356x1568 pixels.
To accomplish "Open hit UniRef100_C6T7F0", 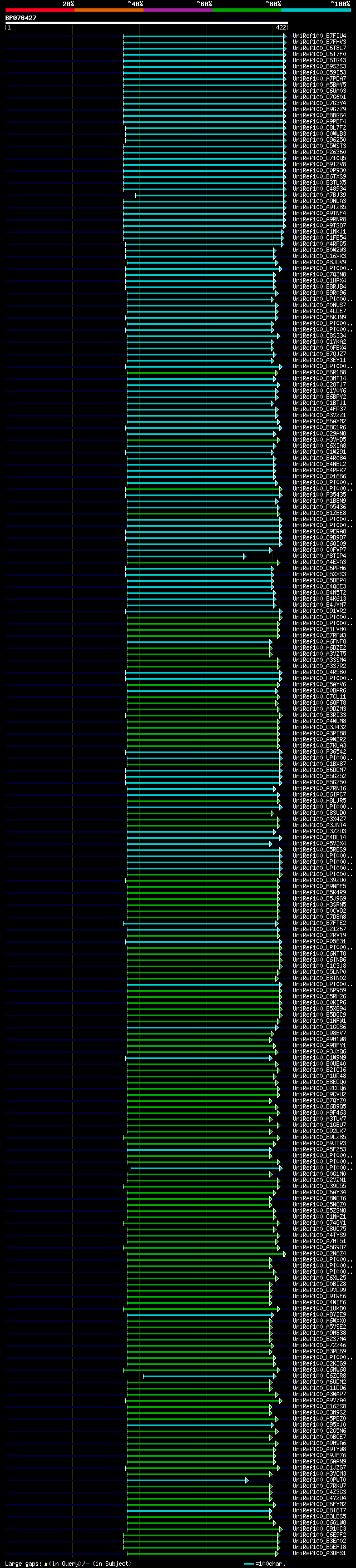I will [x=319, y=54].
